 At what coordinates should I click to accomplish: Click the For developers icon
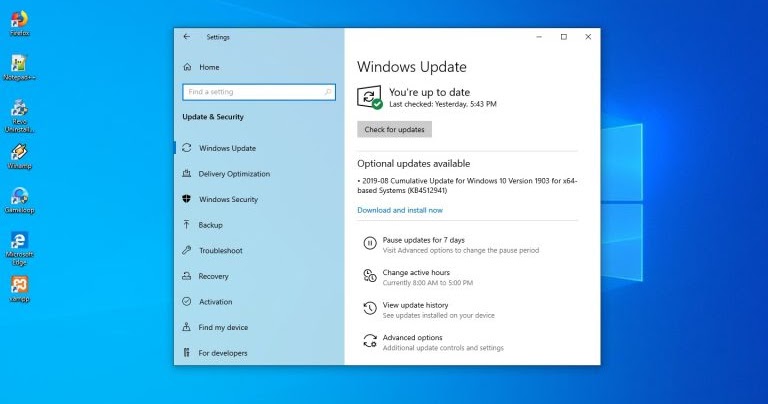tap(187, 353)
